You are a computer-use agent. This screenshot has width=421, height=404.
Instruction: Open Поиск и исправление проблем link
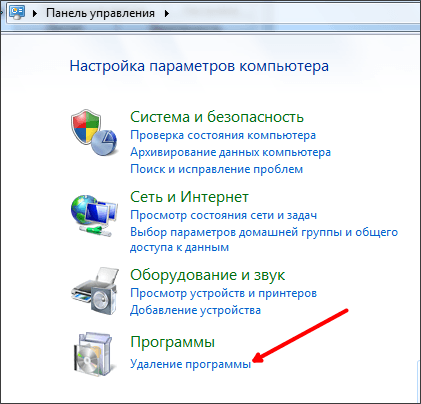[x=216, y=169]
